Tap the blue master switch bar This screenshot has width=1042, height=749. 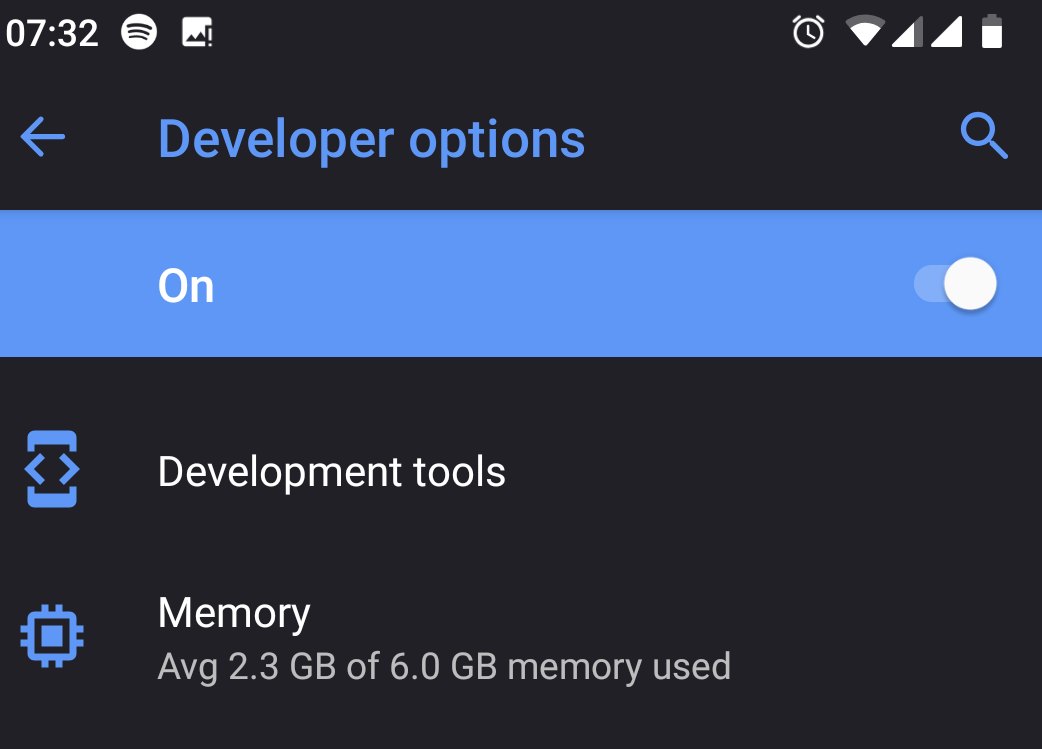pos(520,285)
